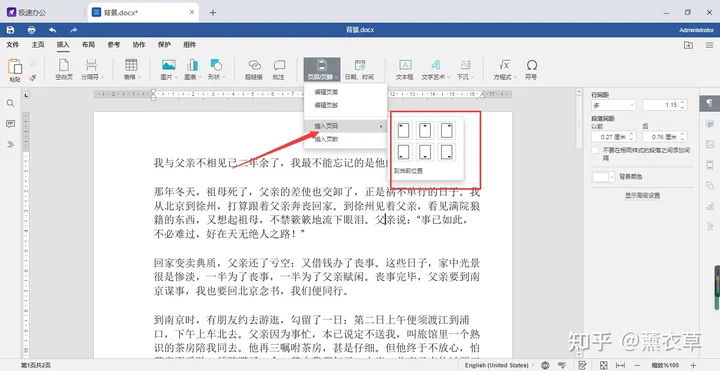Switch to the Home (主页) tab
The height and width of the screenshot is (371, 720).
[38, 45]
